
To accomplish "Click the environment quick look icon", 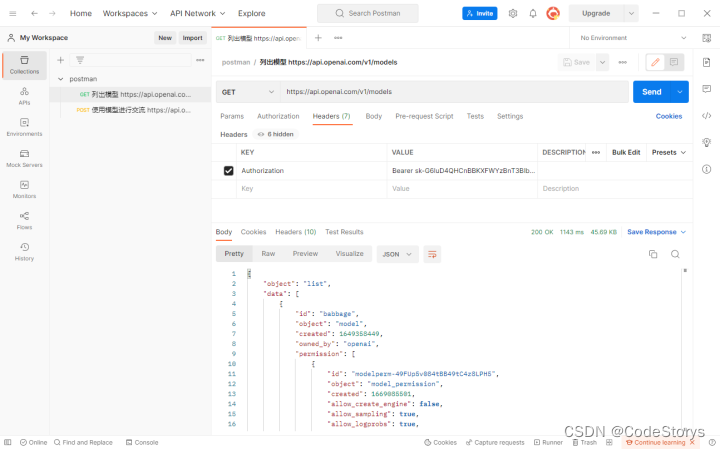I will pyautogui.click(x=707, y=38).
